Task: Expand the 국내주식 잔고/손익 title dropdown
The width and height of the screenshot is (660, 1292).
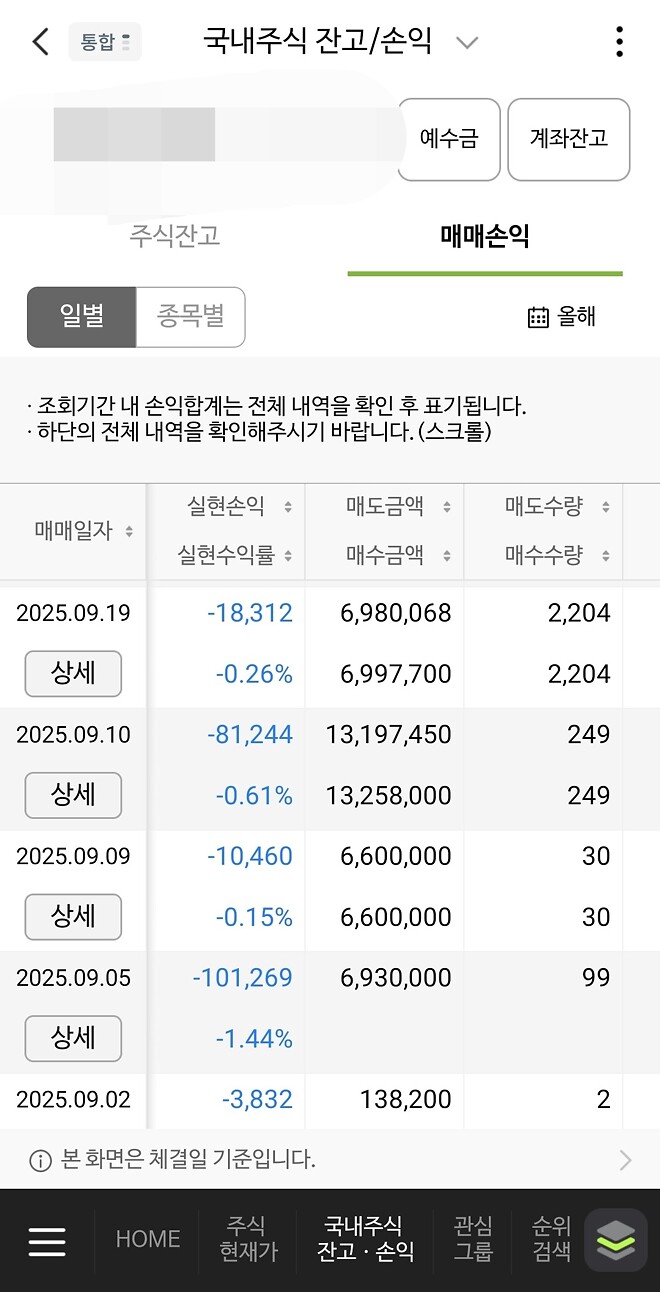Action: point(466,42)
